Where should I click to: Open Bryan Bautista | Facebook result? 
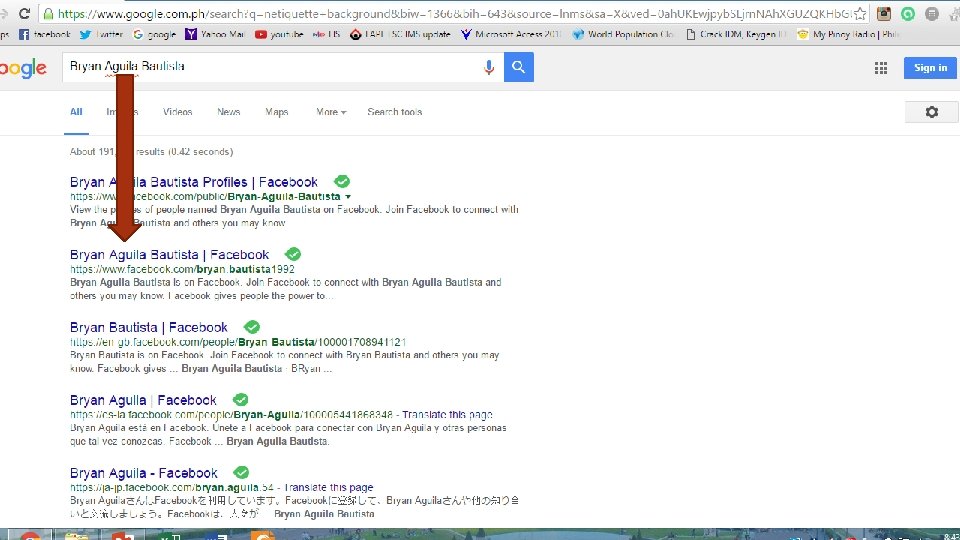pos(148,328)
